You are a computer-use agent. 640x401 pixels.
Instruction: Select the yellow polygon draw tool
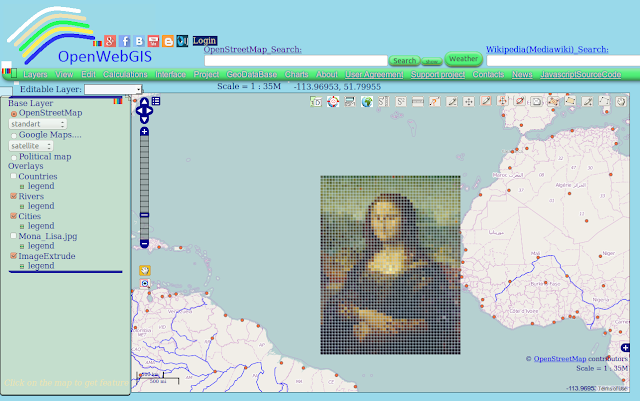(570, 101)
